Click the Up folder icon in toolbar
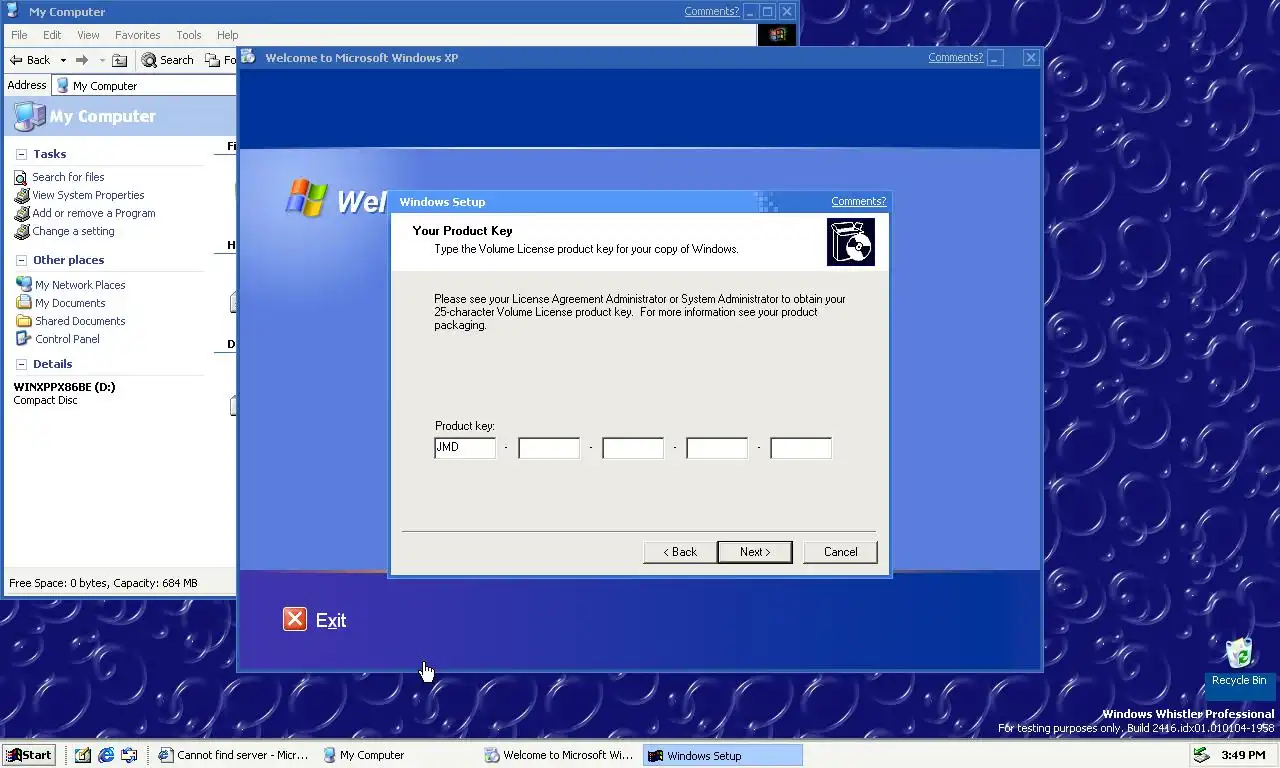1280x768 pixels. (x=119, y=60)
